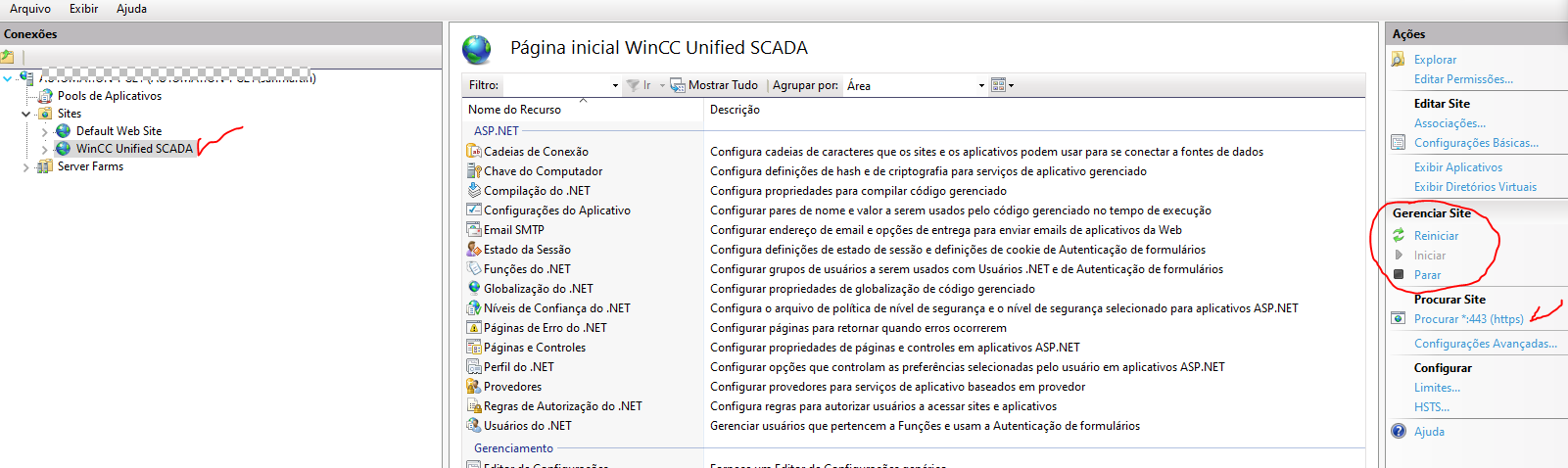The height and width of the screenshot is (468, 1568).
Task: Sort by Descrição column header
Action: pyautogui.click(x=735, y=110)
